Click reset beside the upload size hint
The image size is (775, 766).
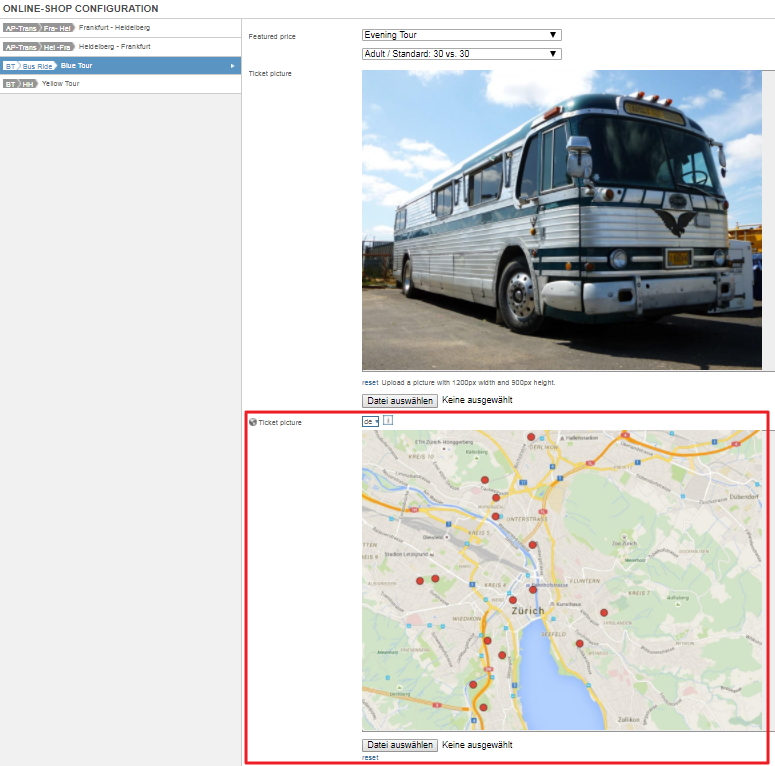[370, 383]
